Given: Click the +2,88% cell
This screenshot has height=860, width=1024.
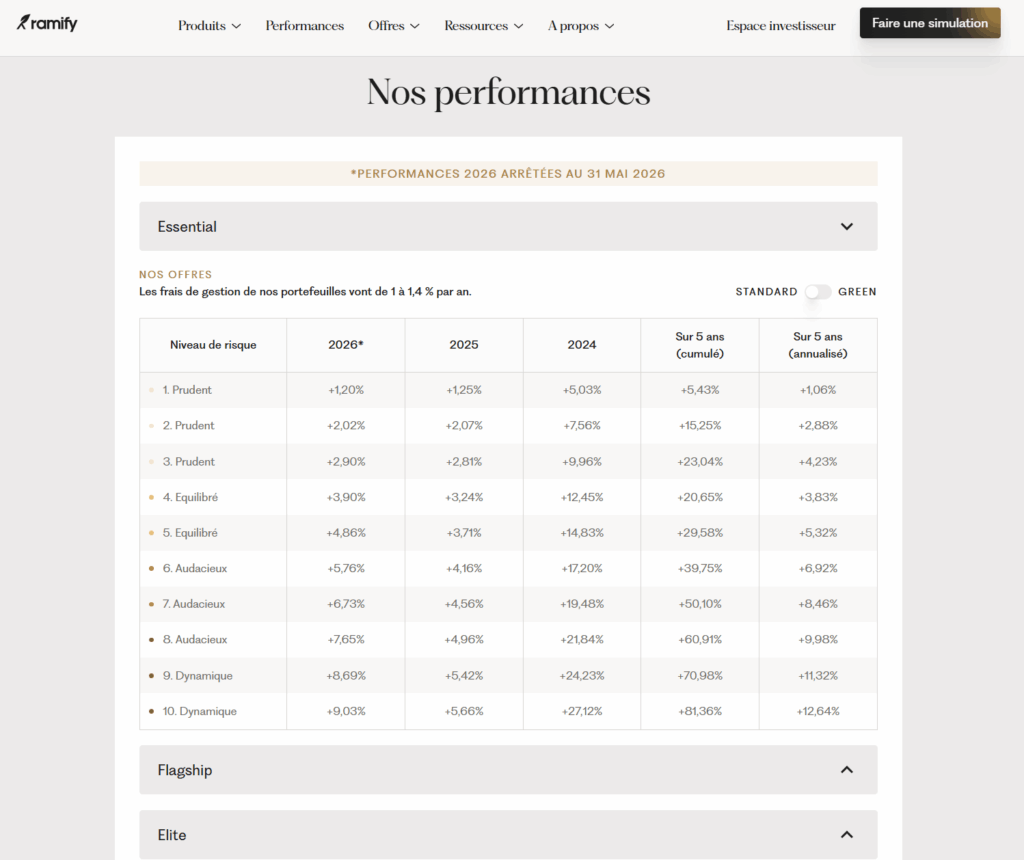Looking at the screenshot, I should click(818, 426).
